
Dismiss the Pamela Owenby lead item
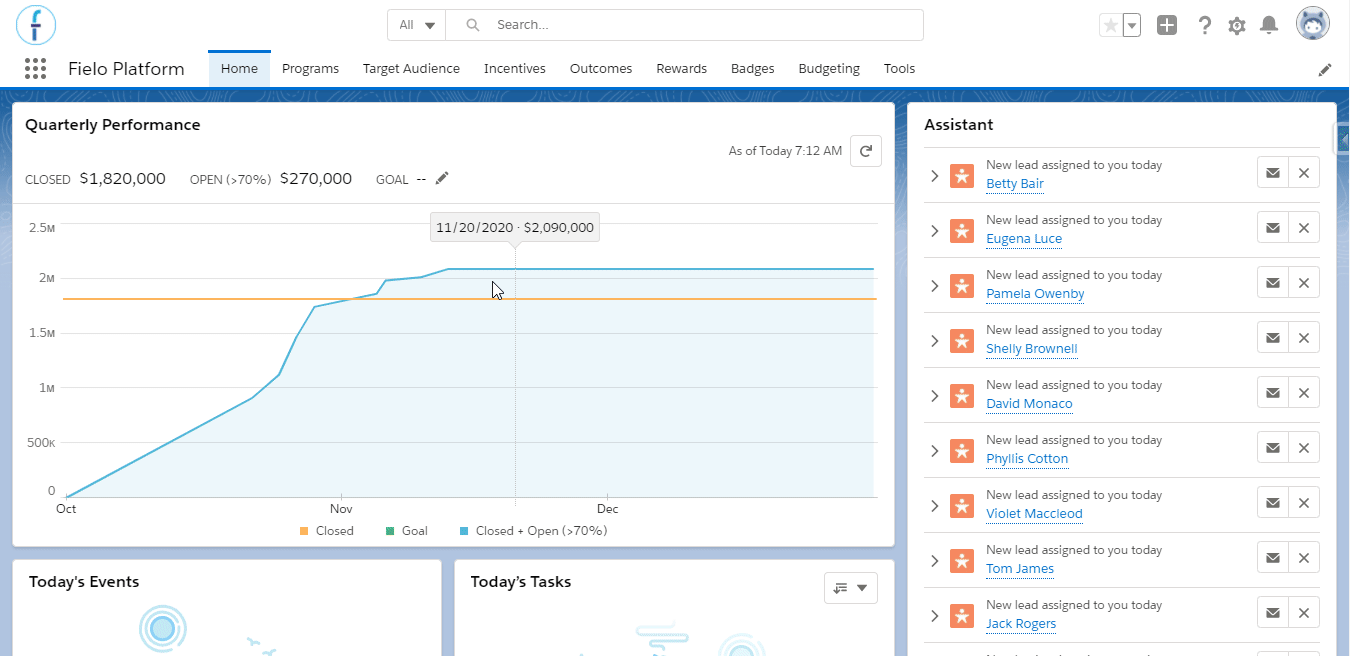(x=1304, y=283)
